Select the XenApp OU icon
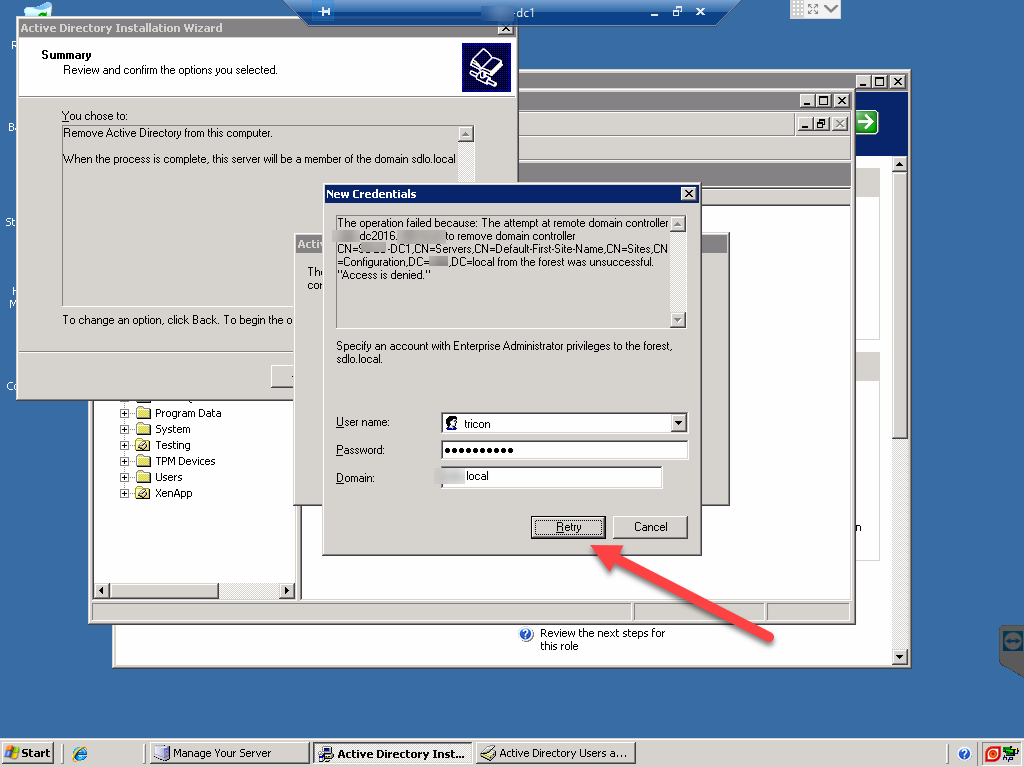 [143, 493]
